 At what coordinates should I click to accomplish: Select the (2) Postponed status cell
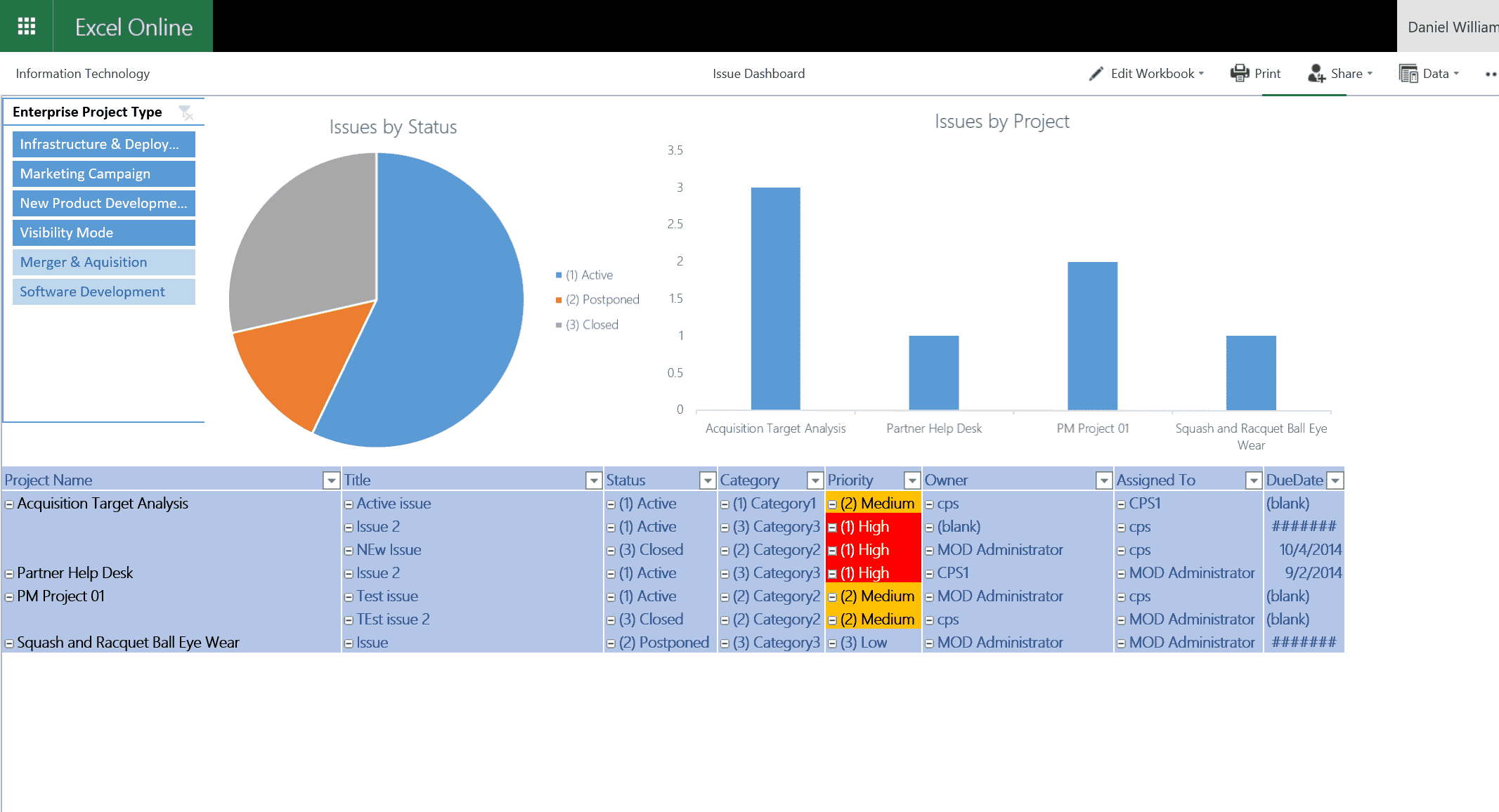point(661,643)
